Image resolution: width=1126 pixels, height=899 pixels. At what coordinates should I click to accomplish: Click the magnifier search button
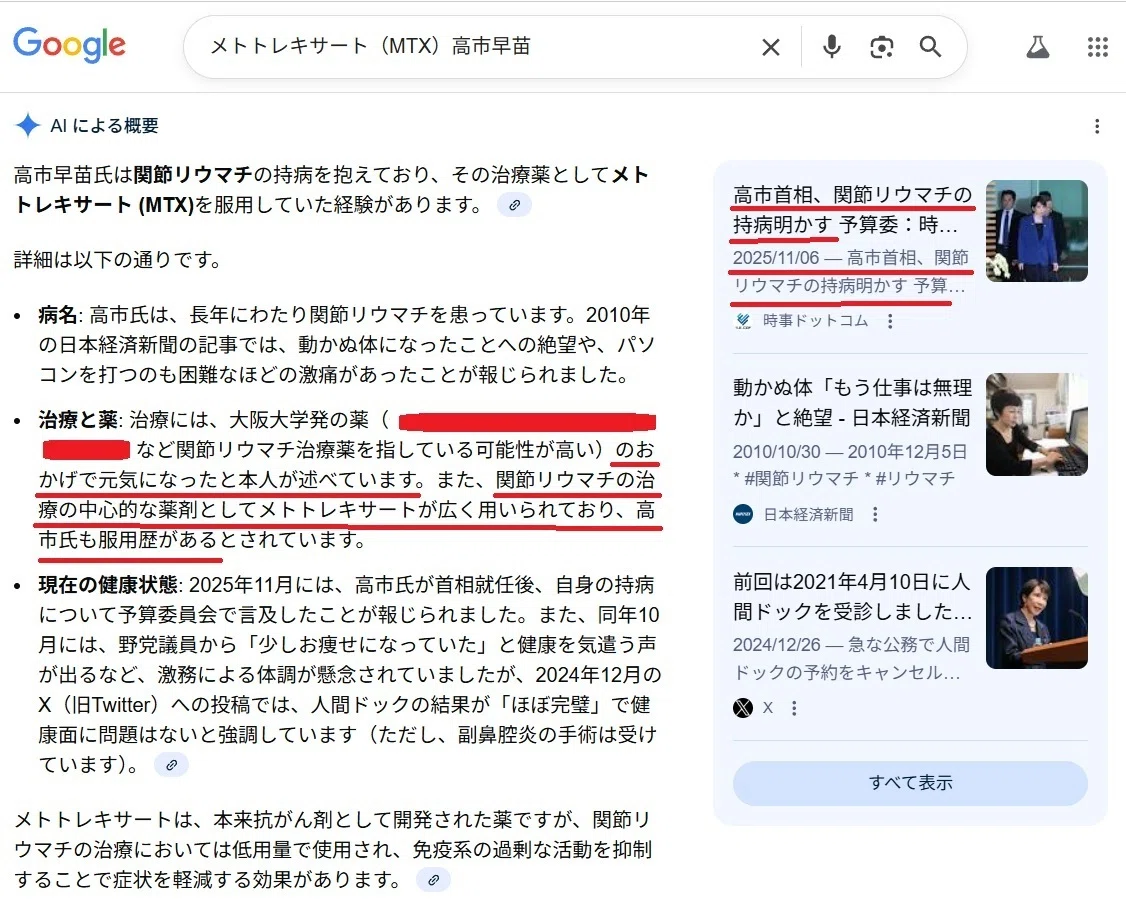click(930, 47)
